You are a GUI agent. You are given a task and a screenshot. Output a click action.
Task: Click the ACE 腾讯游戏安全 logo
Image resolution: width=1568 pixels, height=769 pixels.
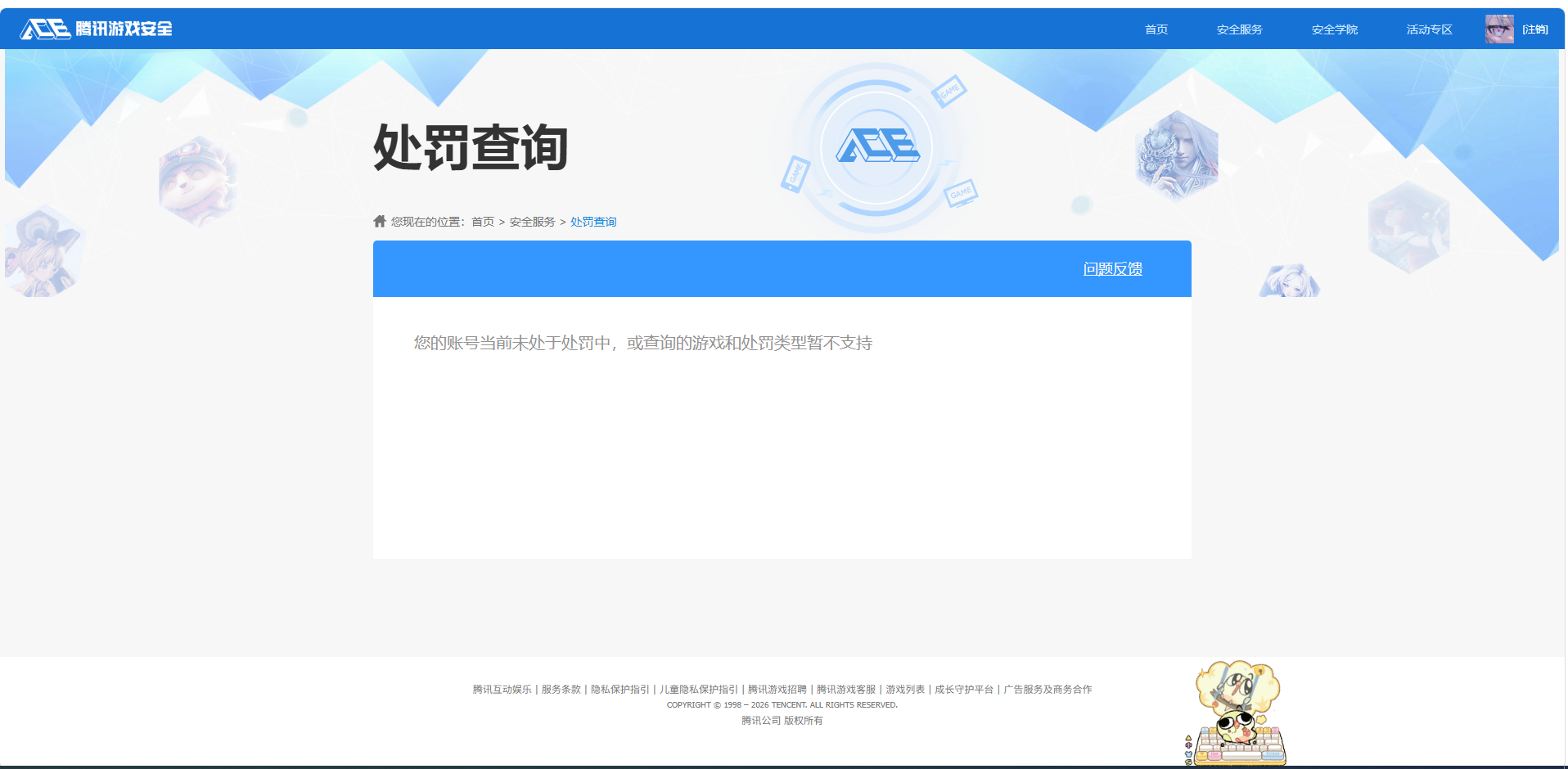pyautogui.click(x=97, y=29)
